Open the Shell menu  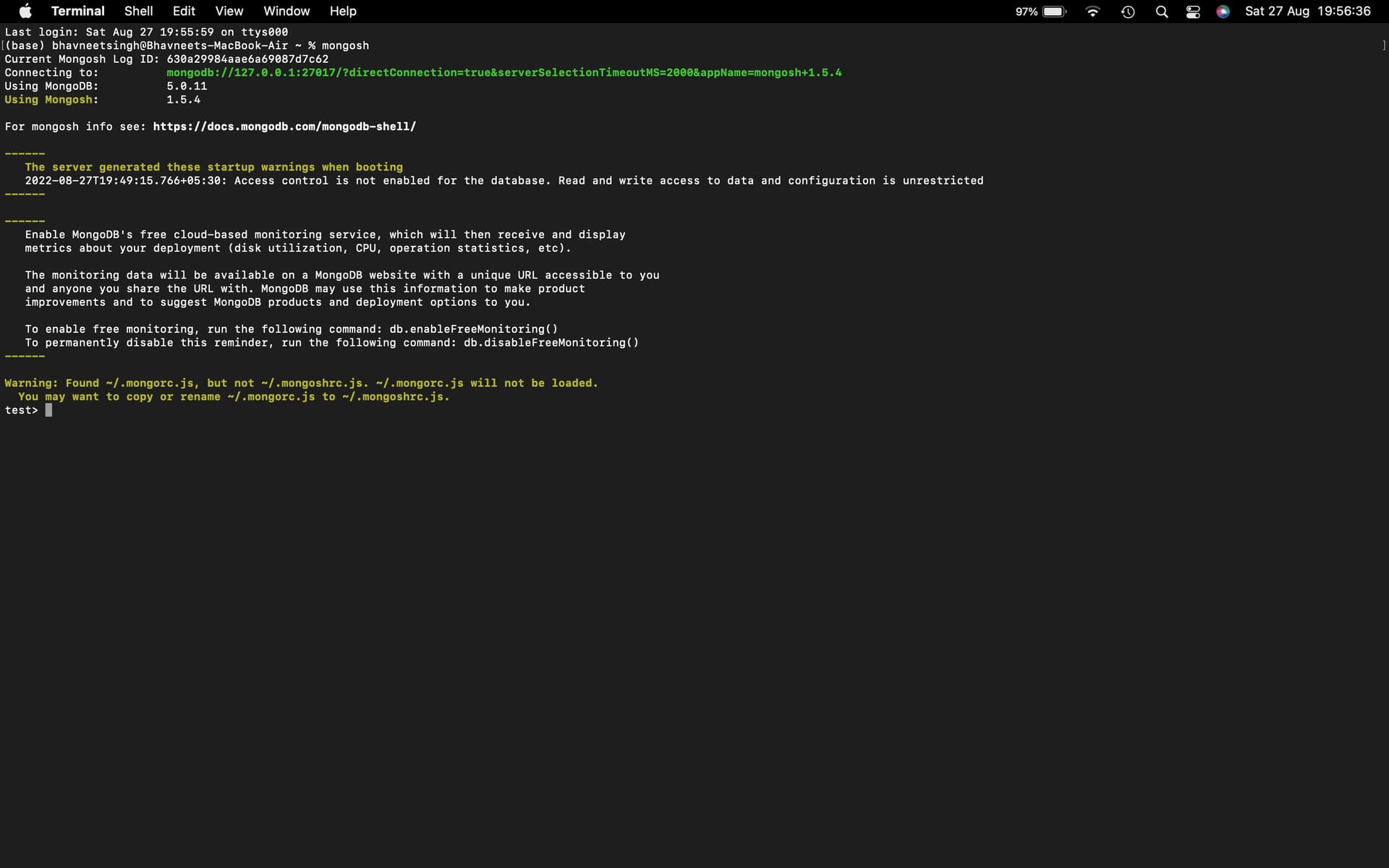(138, 11)
